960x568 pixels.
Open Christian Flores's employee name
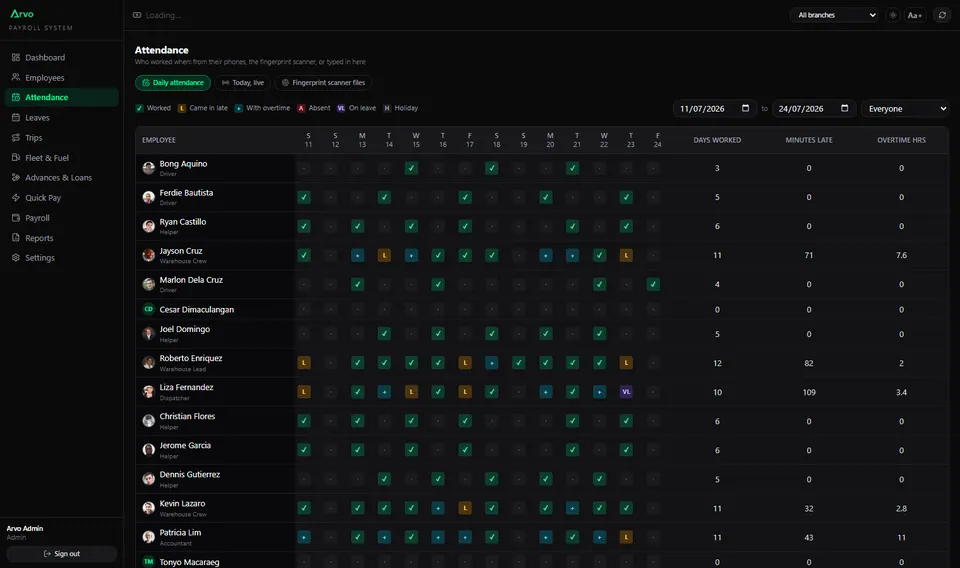coord(187,416)
